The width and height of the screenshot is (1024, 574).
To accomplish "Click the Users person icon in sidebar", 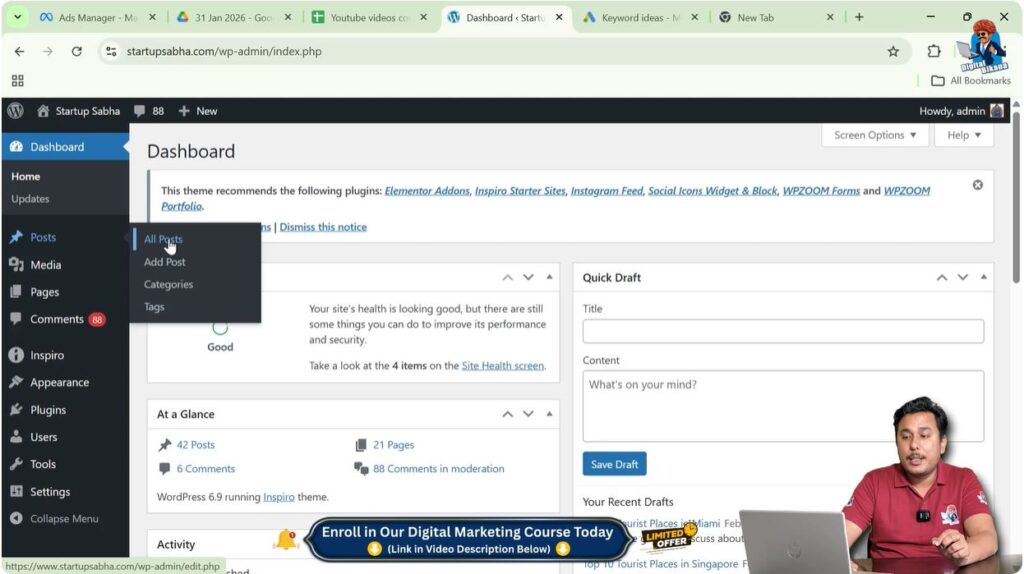I will point(16,437).
